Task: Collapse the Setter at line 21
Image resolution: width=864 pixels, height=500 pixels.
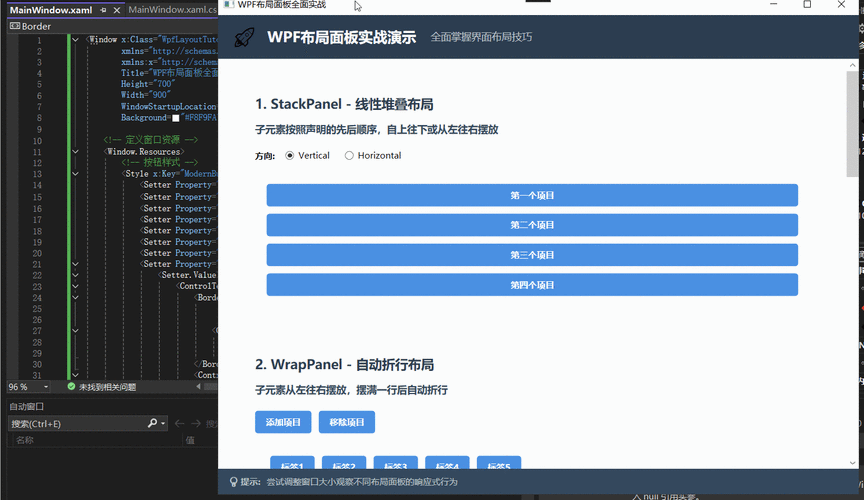Action: click(x=75, y=264)
